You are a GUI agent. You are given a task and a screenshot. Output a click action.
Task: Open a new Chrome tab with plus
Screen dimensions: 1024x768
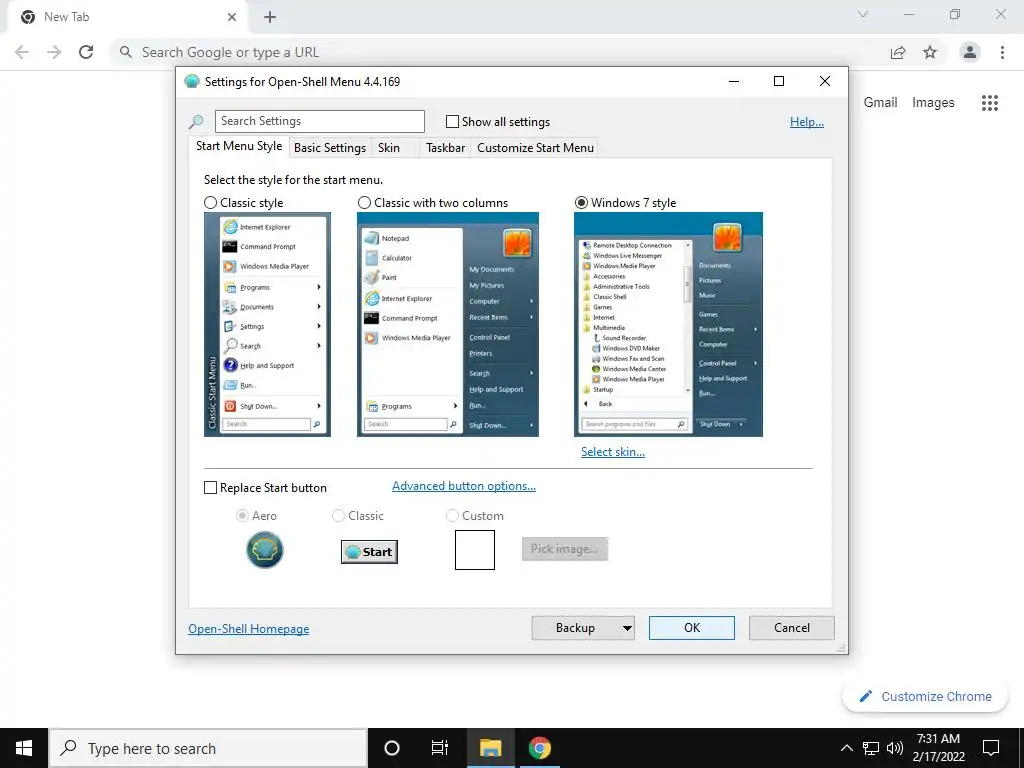pyautogui.click(x=270, y=17)
